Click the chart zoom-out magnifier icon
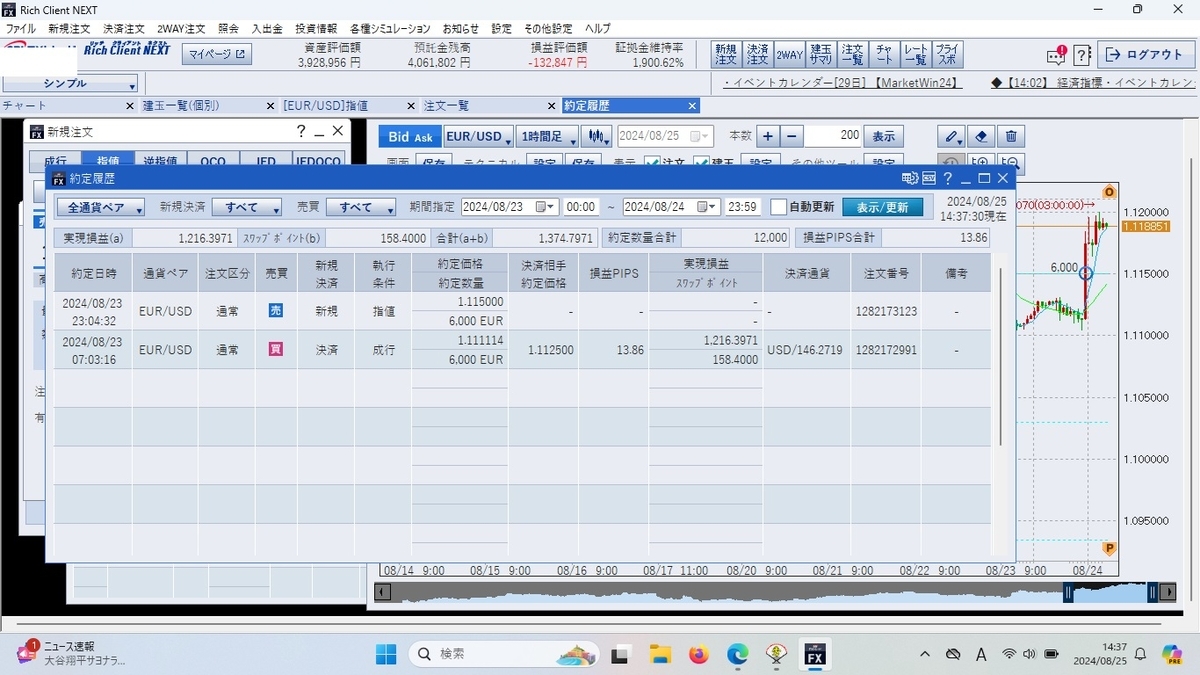This screenshot has height=675, width=1200. 1010,164
